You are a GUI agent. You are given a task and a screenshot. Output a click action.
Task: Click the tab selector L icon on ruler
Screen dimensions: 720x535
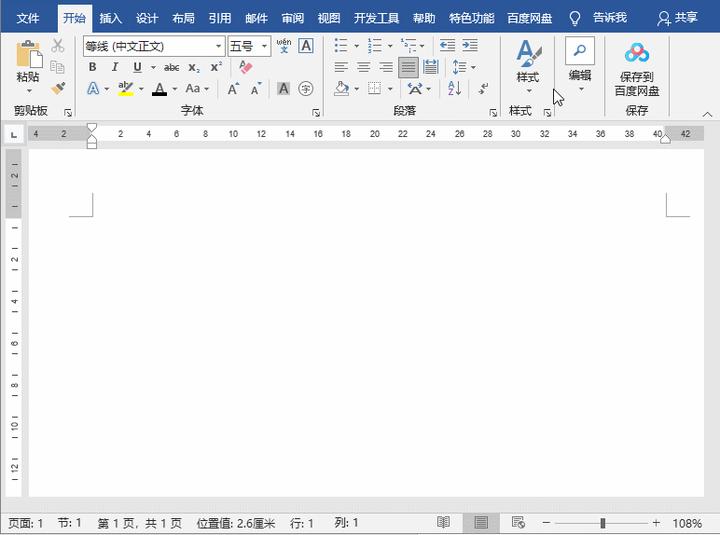point(14,135)
